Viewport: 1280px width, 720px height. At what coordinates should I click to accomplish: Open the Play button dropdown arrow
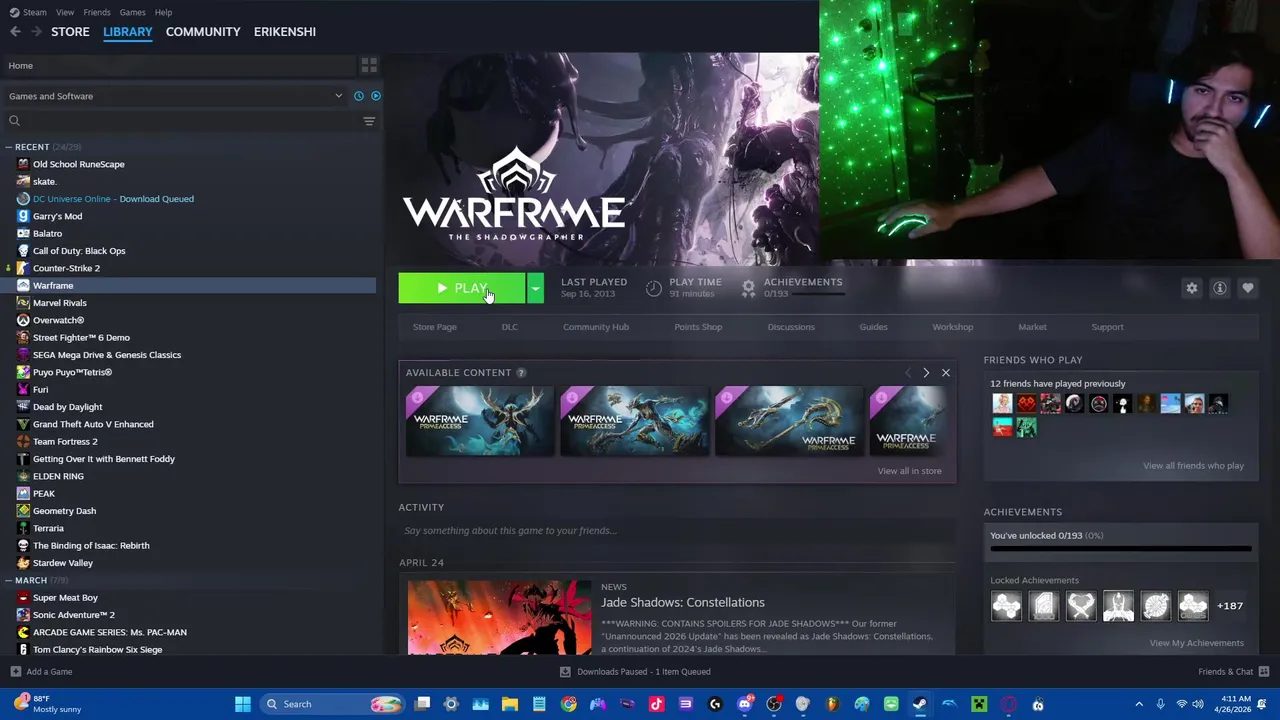click(x=536, y=288)
